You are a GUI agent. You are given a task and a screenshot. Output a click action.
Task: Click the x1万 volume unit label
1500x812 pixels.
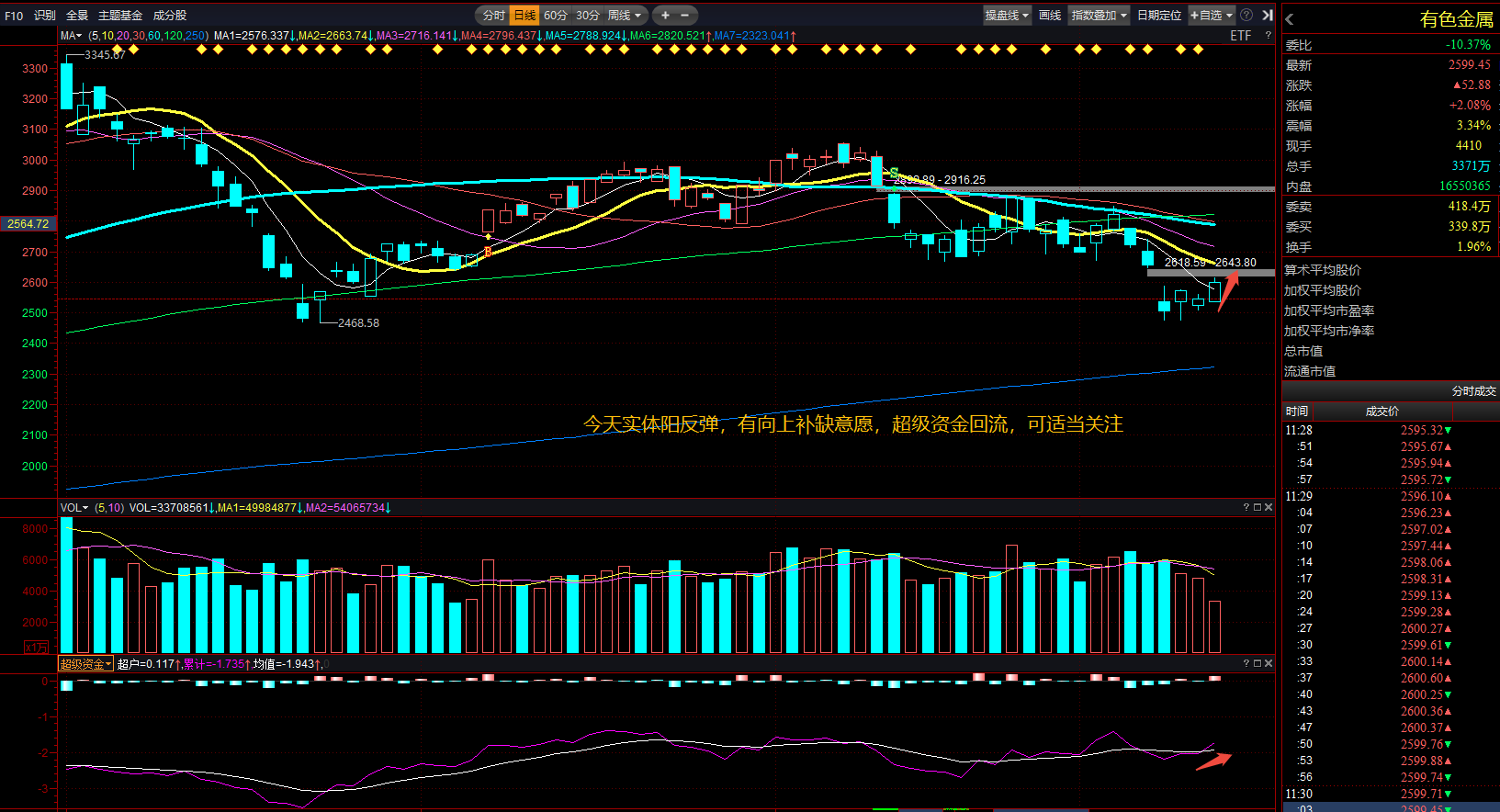(x=37, y=648)
